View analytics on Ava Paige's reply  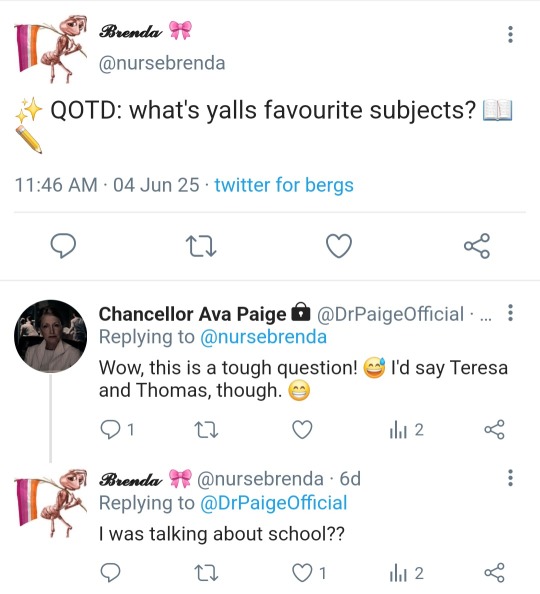406,430
